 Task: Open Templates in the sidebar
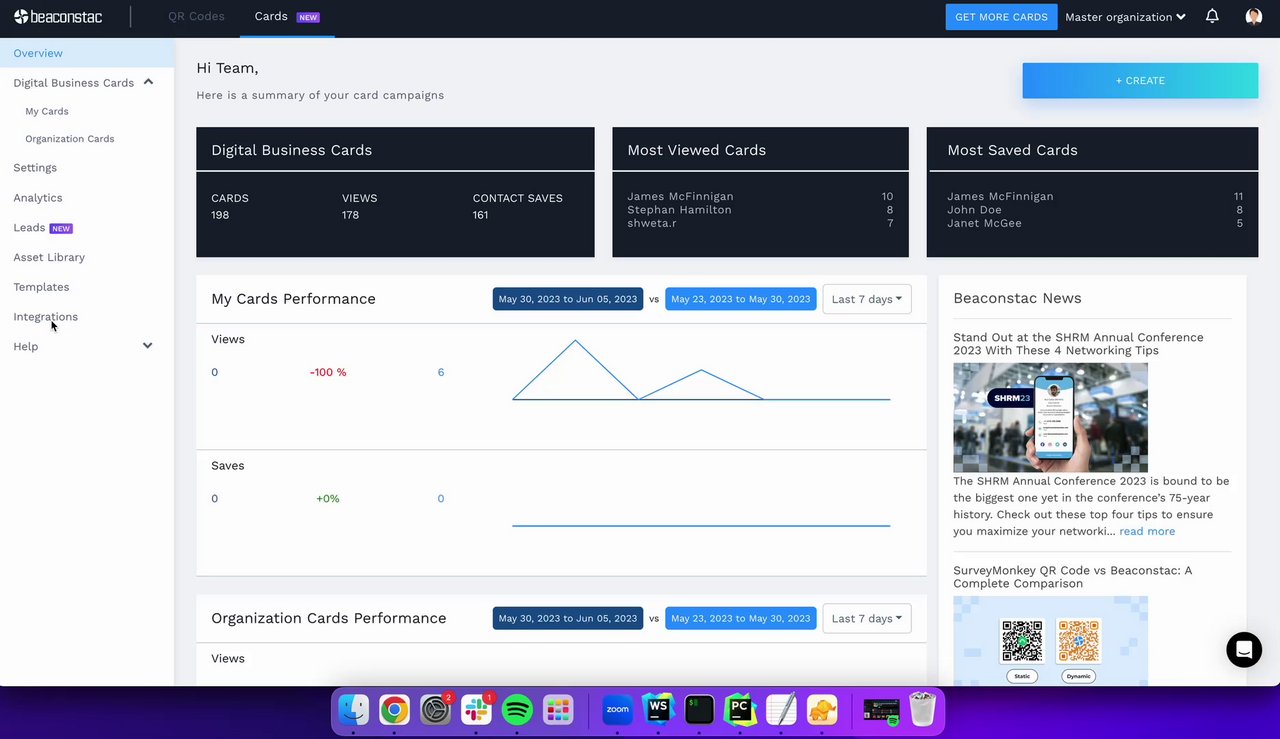[x=41, y=287]
